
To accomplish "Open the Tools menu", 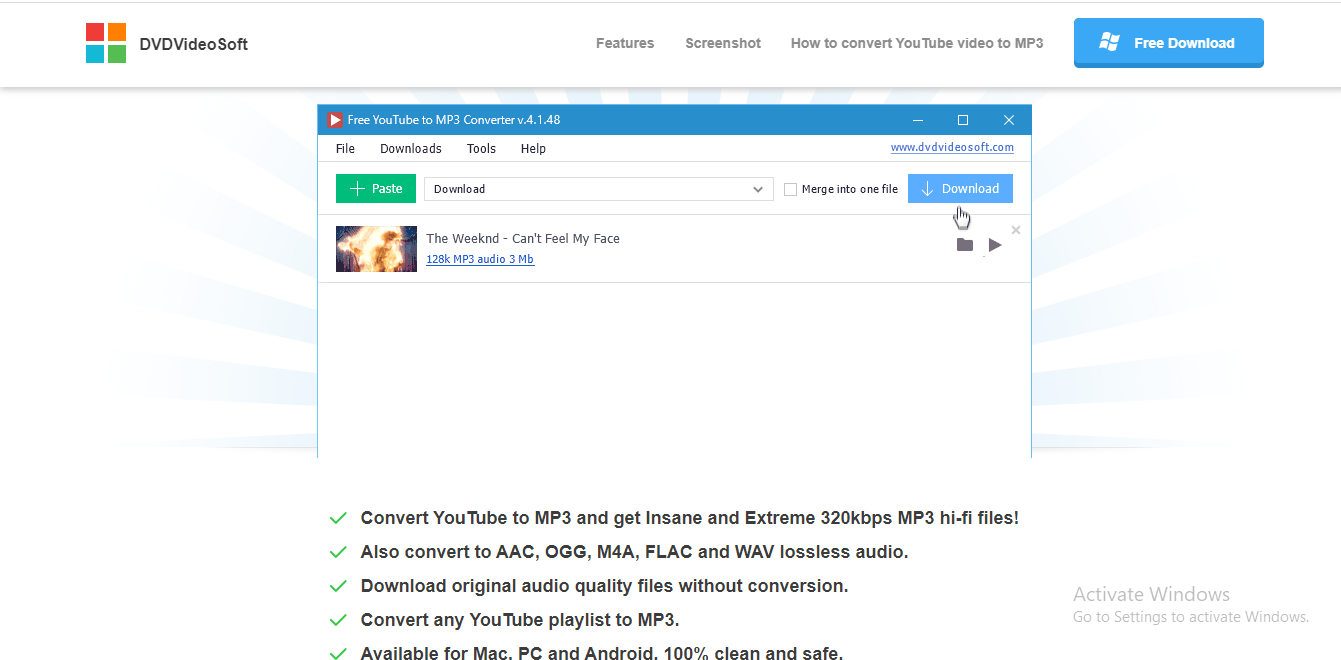I will coord(481,148).
